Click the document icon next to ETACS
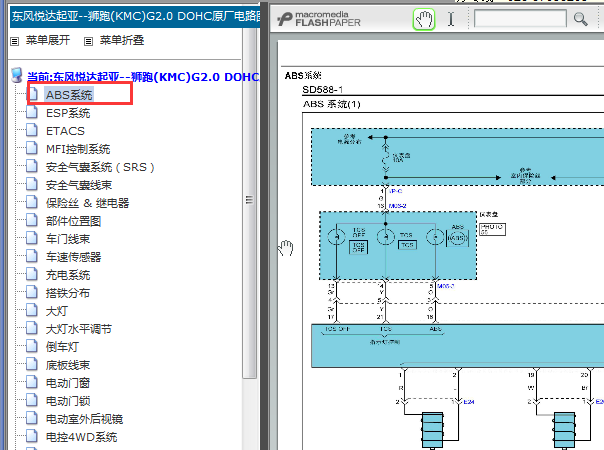The image size is (604, 450). [x=32, y=130]
